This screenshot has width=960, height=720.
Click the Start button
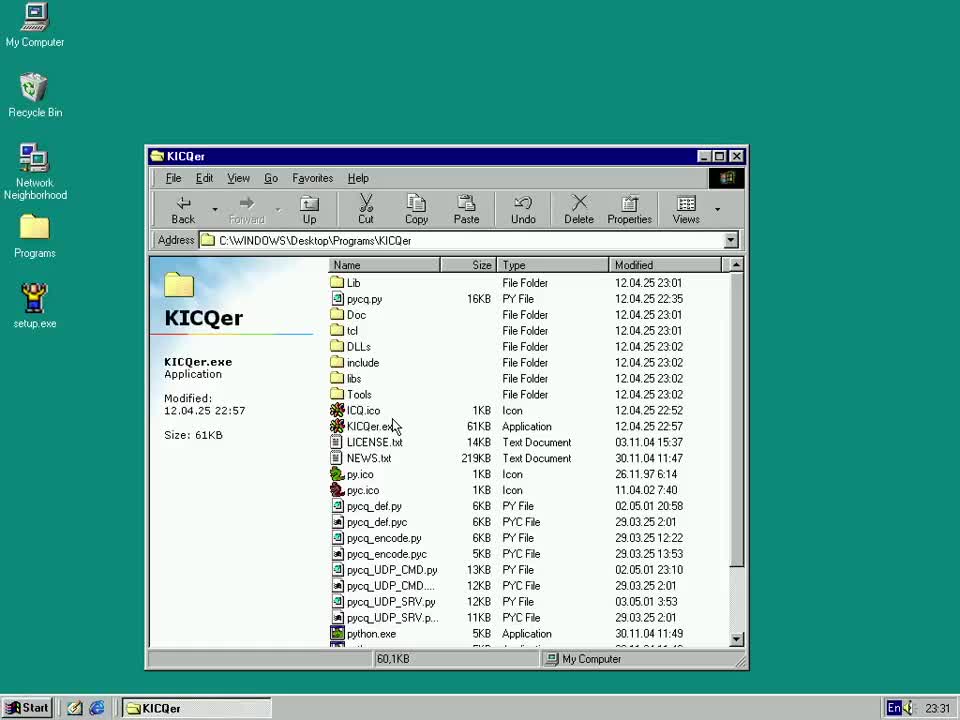click(27, 708)
